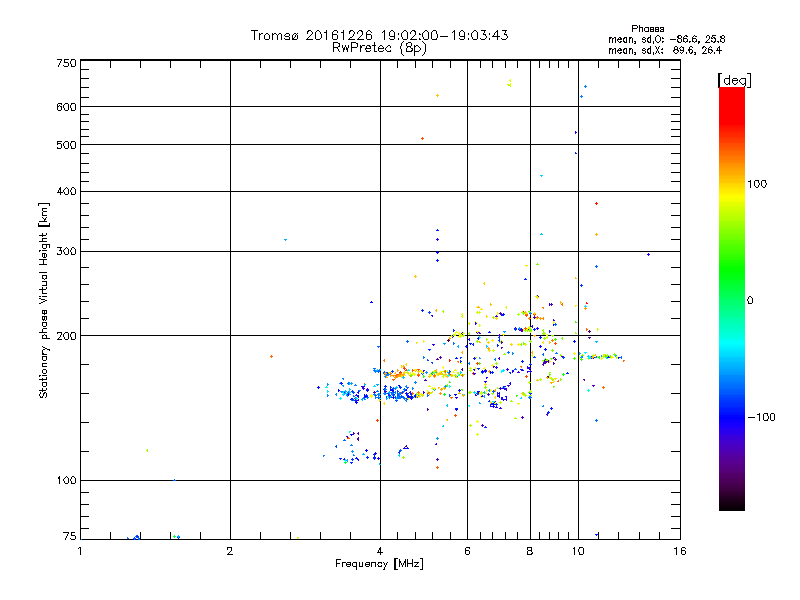Click the colorbar tick label '0'

coord(749,301)
